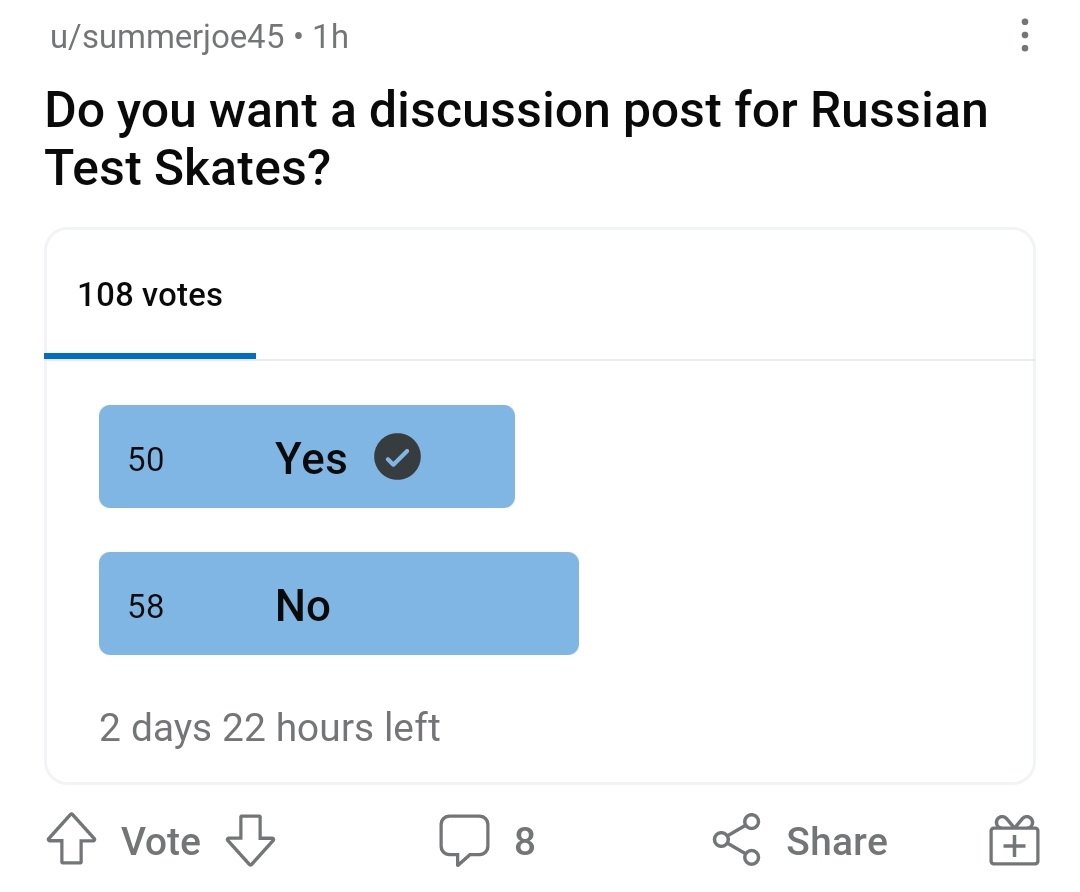Tap the Vote score label
1080x892 pixels.
161,842
